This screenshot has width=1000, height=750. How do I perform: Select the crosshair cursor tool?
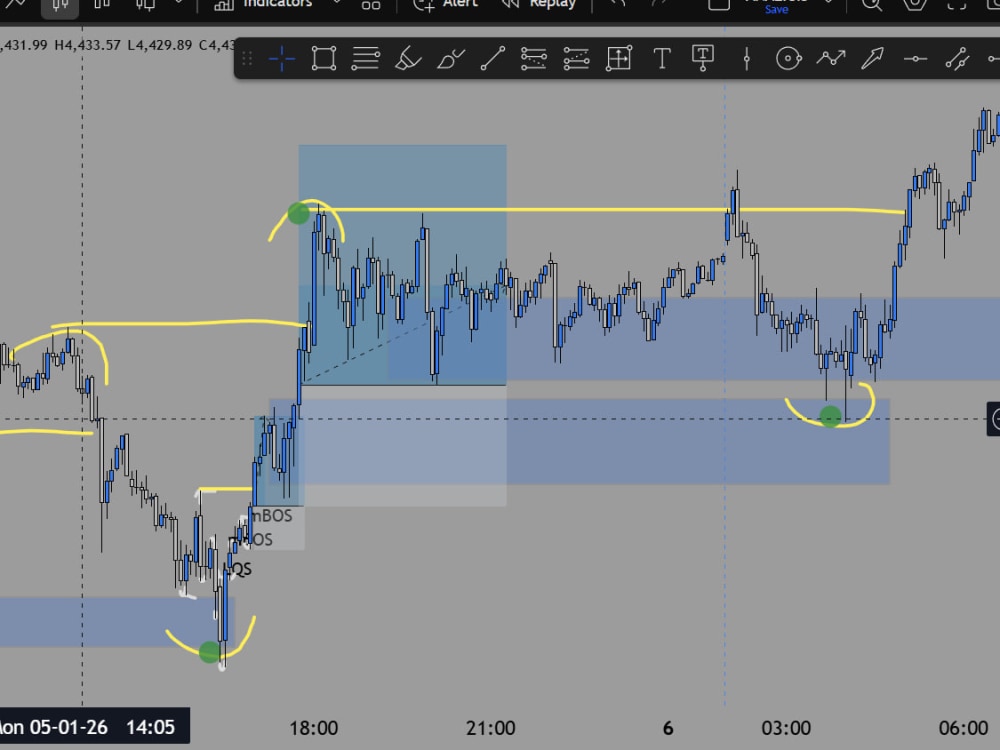281,59
